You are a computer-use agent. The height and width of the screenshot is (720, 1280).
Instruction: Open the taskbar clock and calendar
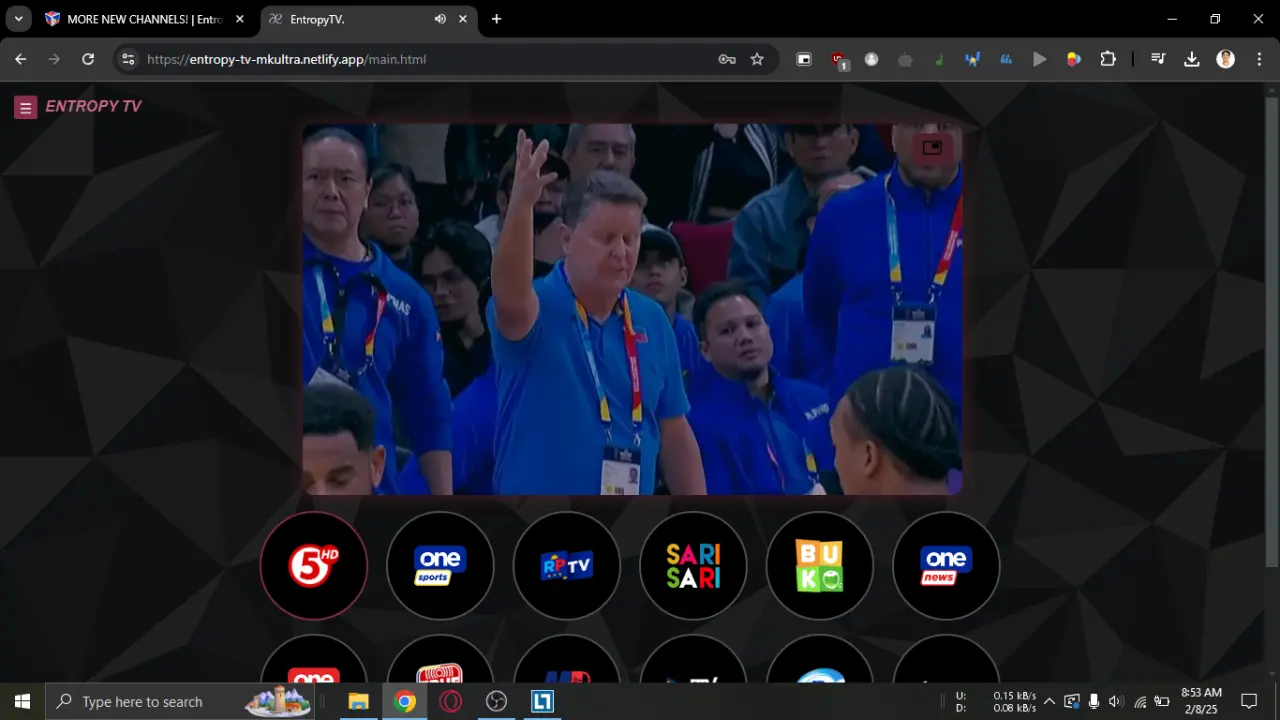(1201, 701)
